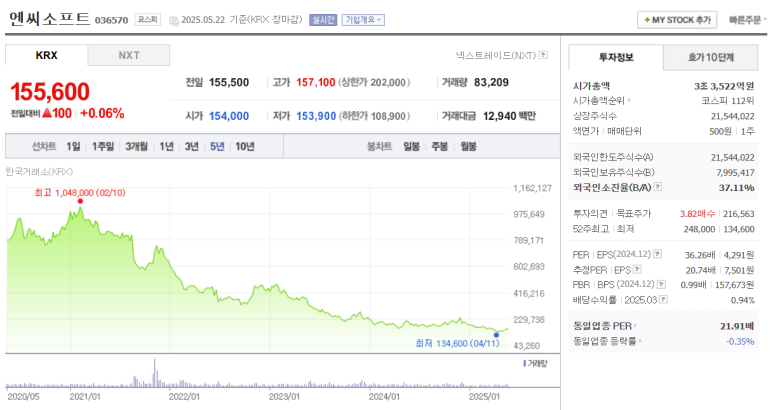773x410 pixels.
Task: Click the 고가 value 157,100
Action: 316,82
